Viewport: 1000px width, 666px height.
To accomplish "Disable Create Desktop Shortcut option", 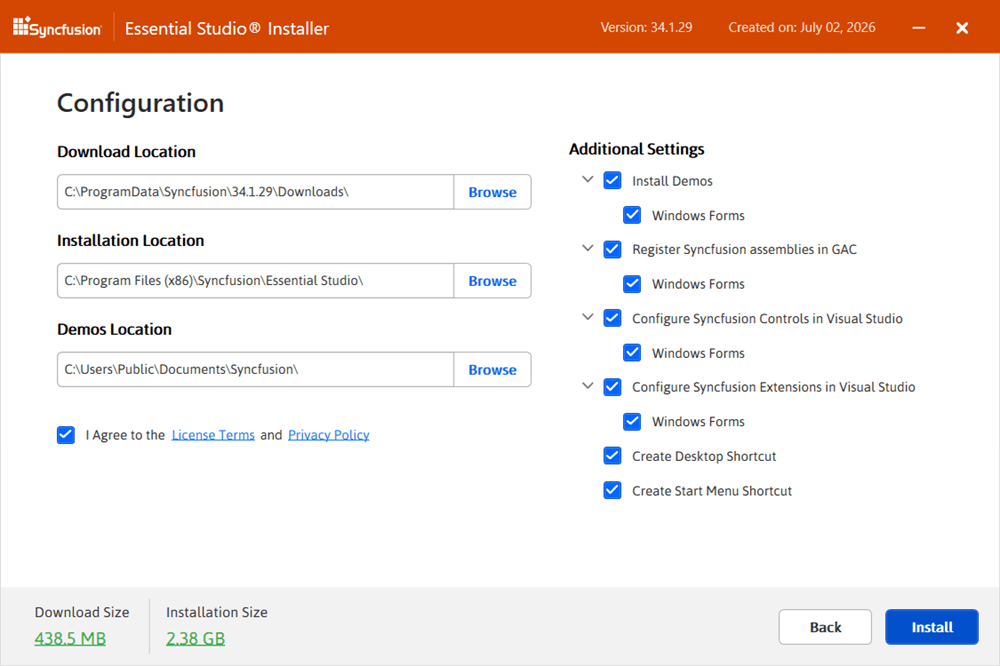I will (612, 455).
